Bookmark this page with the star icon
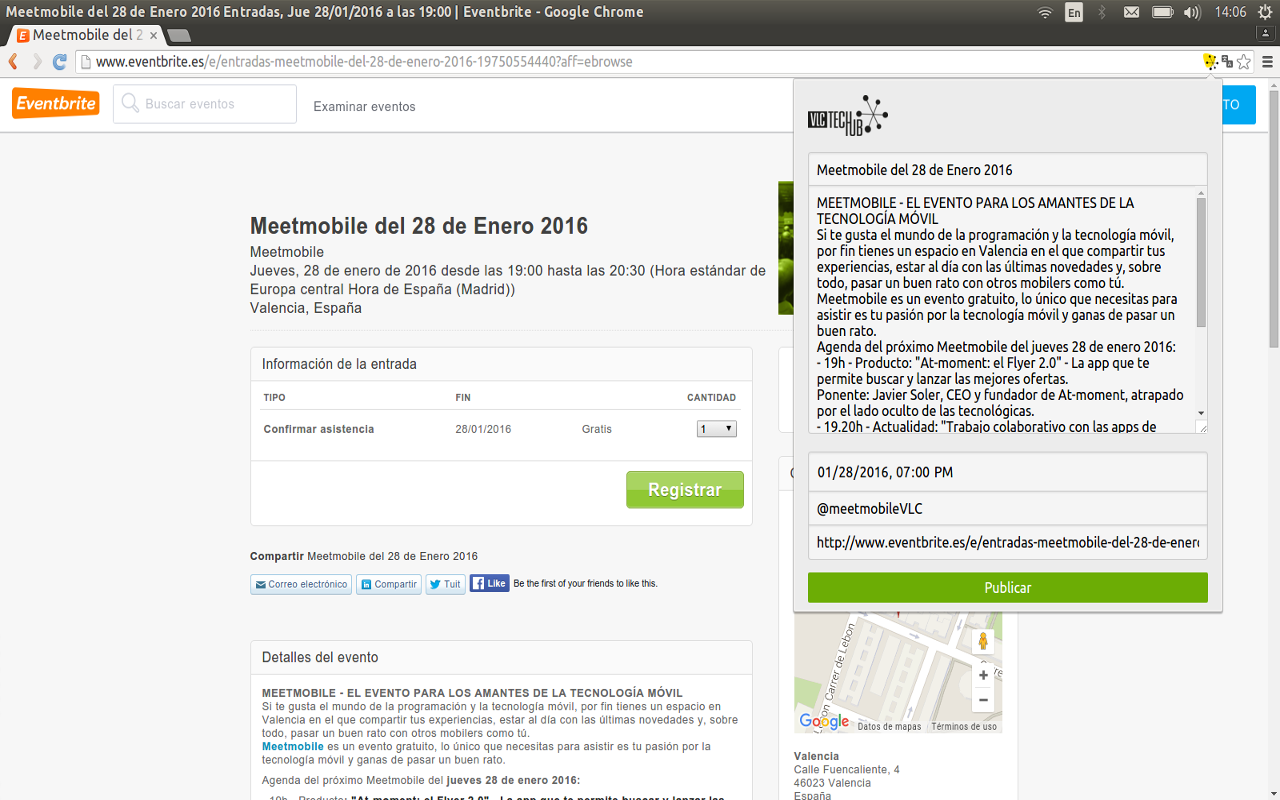1280x800 pixels. (x=1244, y=62)
